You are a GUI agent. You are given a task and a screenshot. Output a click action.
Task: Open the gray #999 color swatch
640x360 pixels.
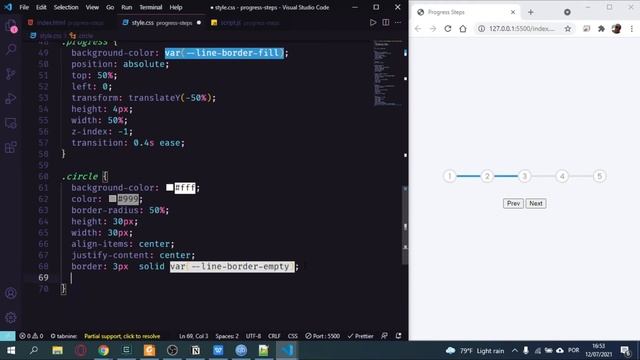tap(112, 199)
